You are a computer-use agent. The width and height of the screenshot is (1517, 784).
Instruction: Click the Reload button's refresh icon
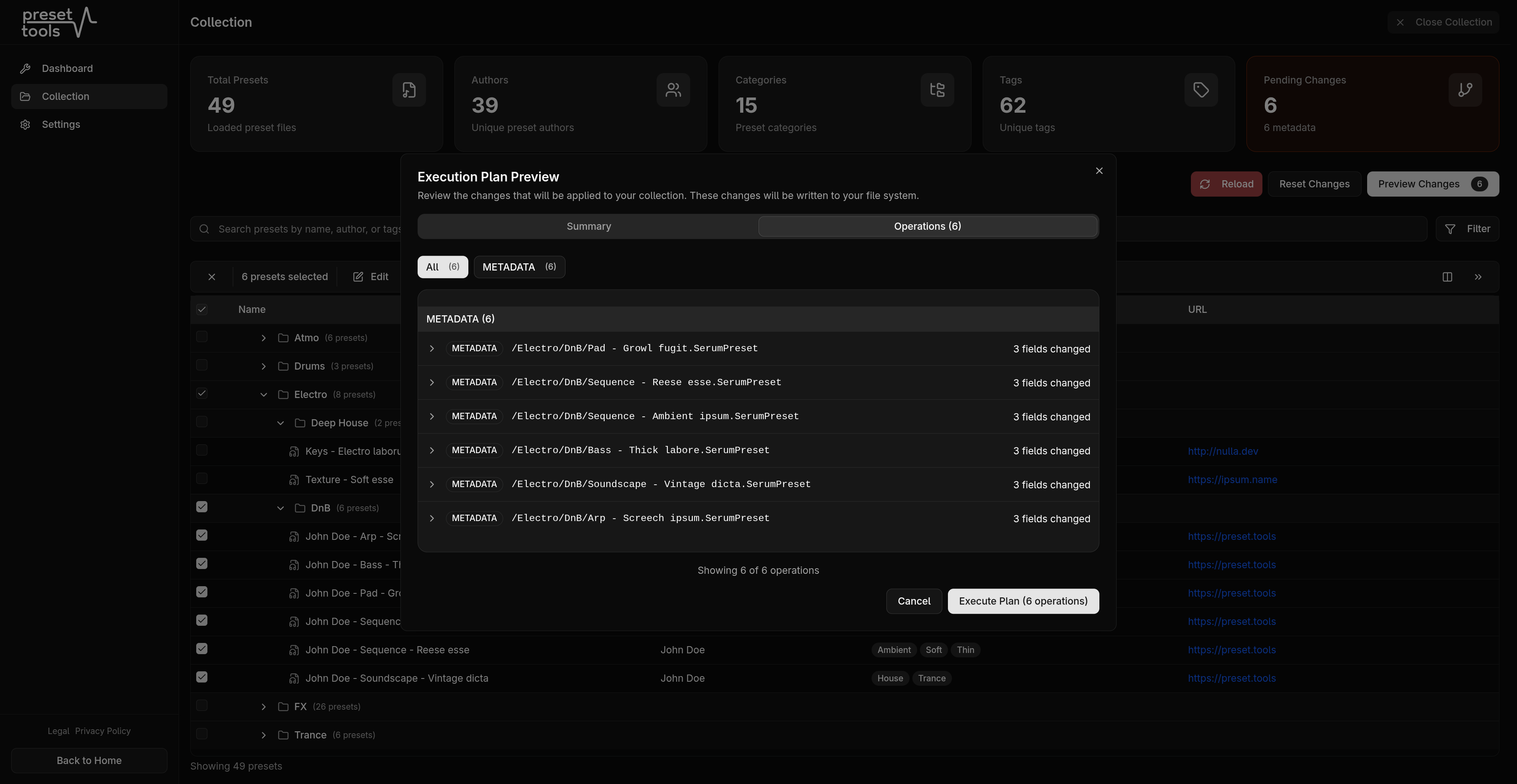click(1205, 184)
